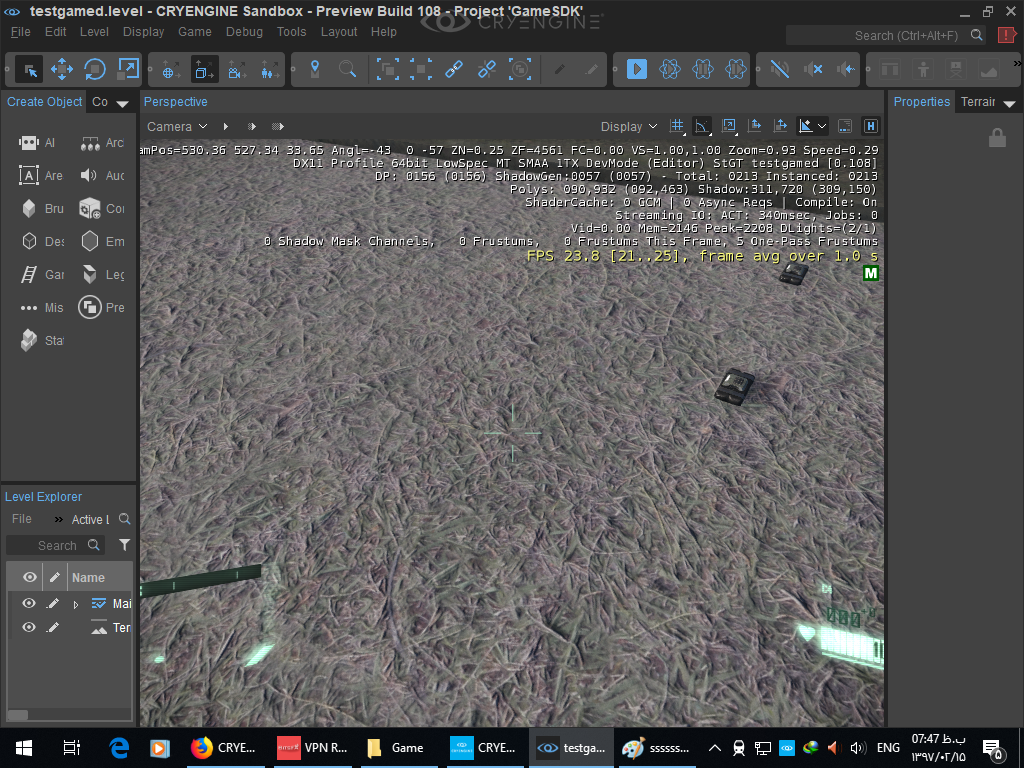This screenshot has width=1024, height=768.
Task: Click the first physics atom icon after Play
Action: pyautogui.click(x=670, y=69)
